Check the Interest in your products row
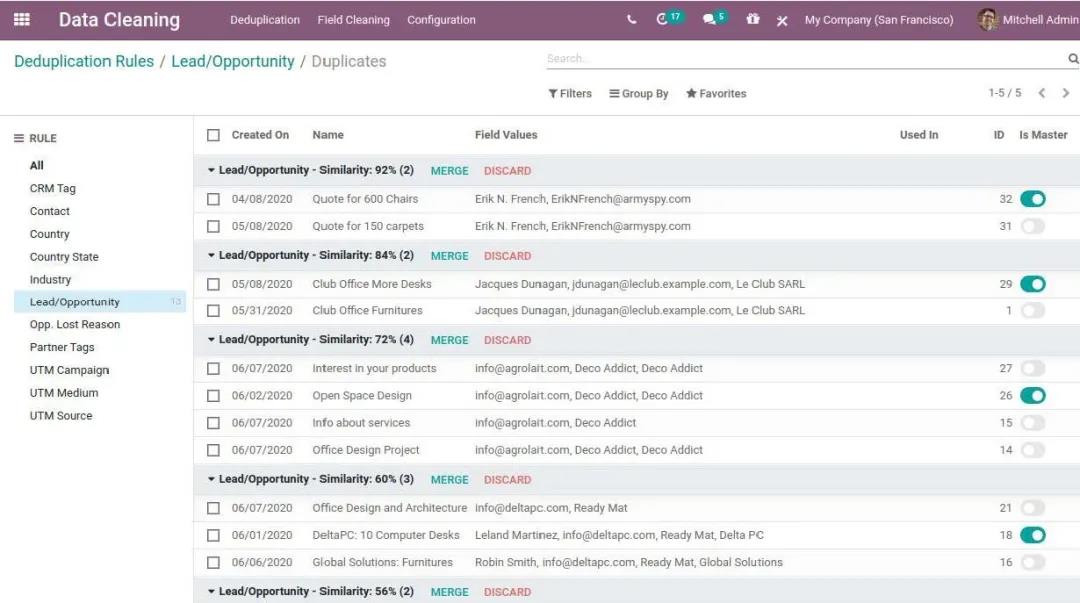The image size is (1080, 603). (x=214, y=369)
